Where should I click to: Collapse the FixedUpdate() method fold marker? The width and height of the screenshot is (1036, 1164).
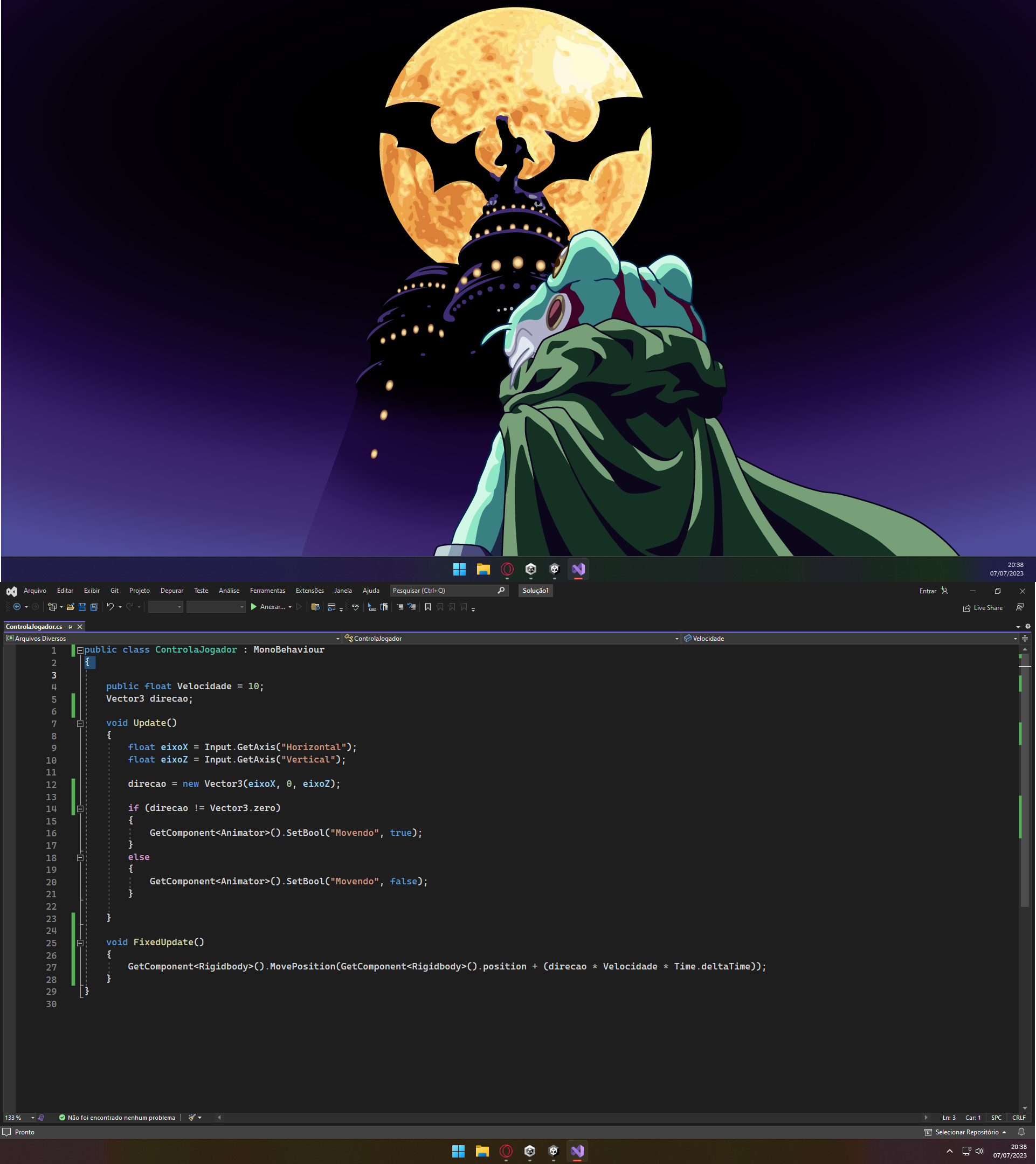click(x=80, y=943)
